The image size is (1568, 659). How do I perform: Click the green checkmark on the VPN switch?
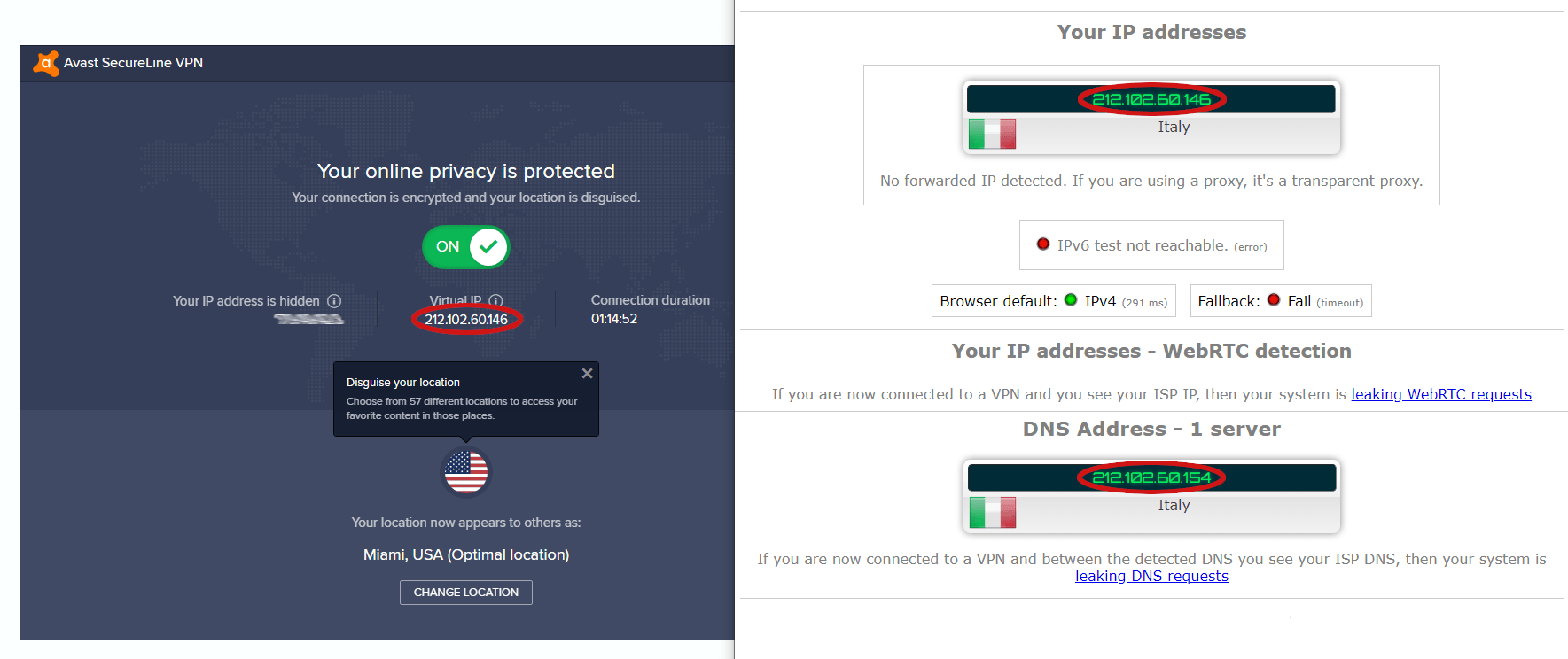click(486, 246)
